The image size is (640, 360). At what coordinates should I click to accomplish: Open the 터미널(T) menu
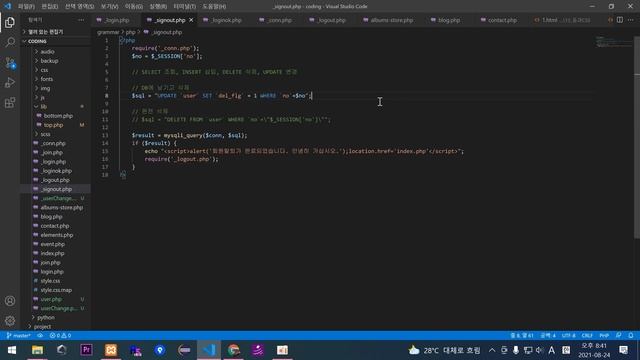[184, 7]
